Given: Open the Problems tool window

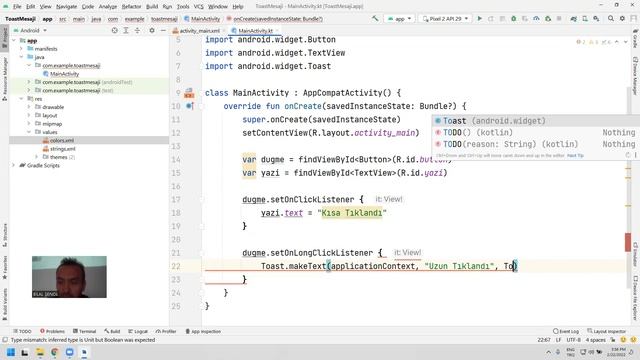Looking at the screenshot, I should [x=53, y=331].
